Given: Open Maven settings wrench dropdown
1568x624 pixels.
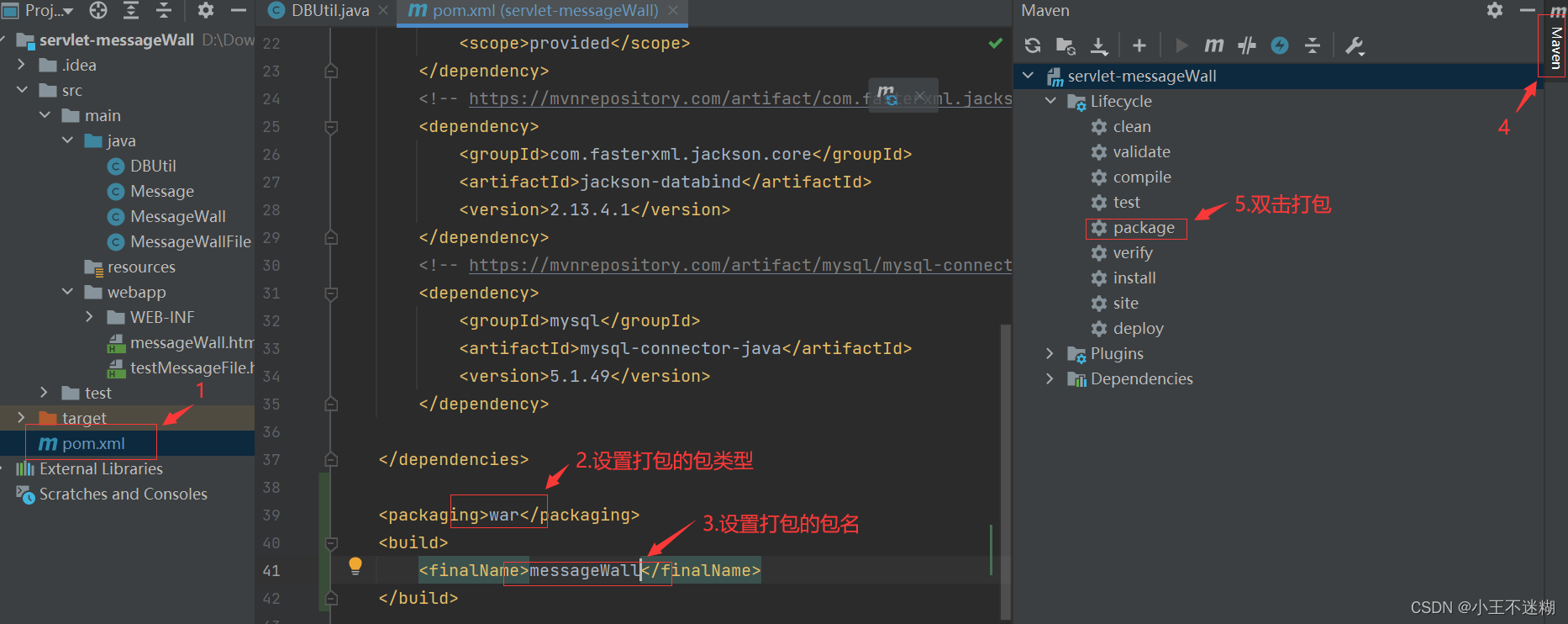Looking at the screenshot, I should 1355,45.
